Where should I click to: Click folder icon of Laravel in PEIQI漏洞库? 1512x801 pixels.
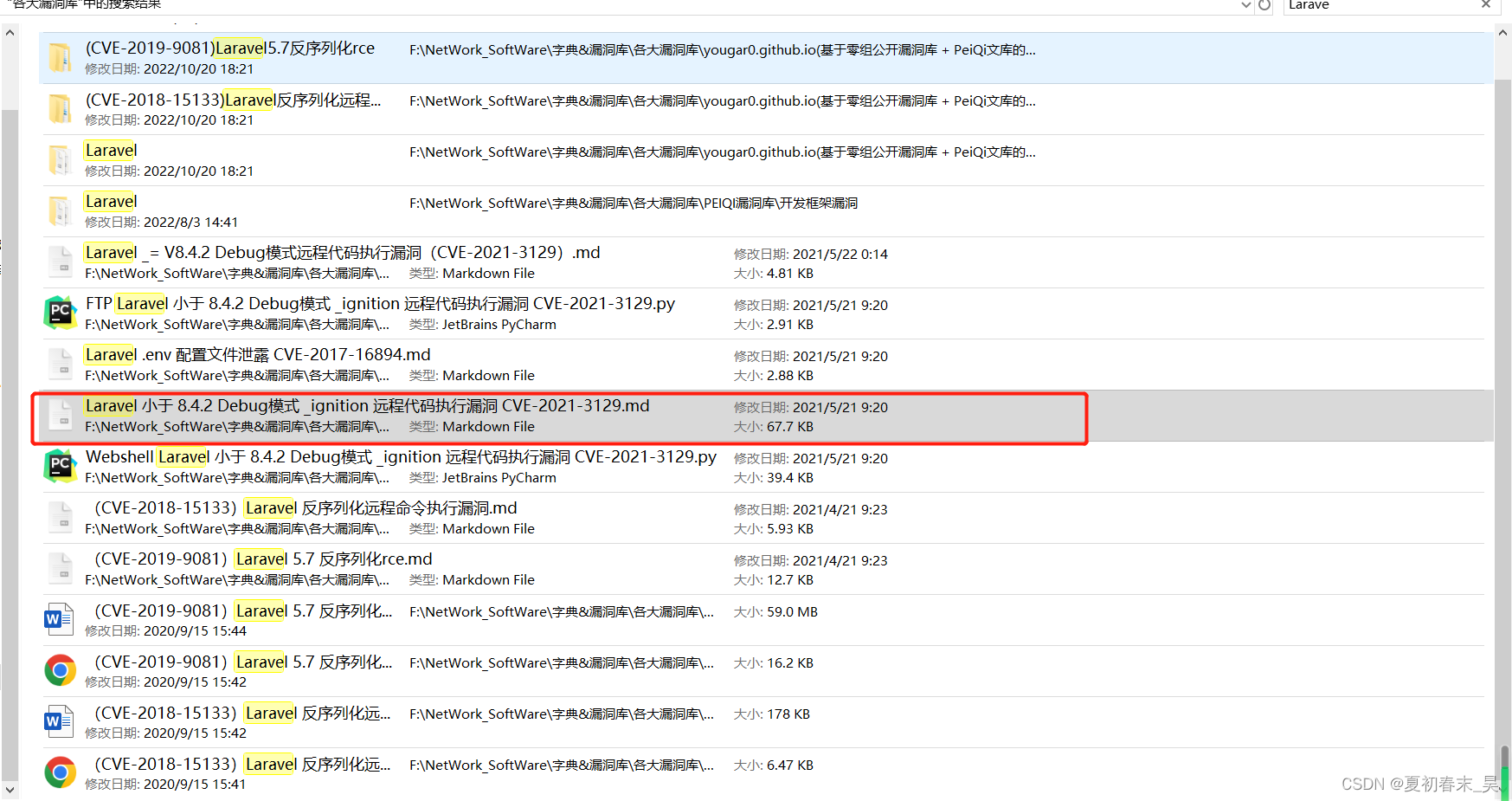pyautogui.click(x=60, y=211)
